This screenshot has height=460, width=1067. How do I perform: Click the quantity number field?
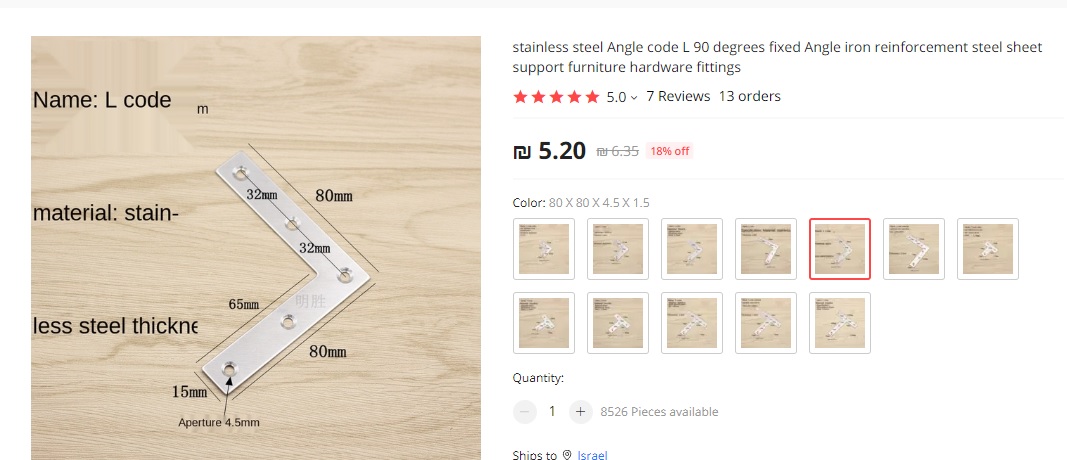tap(552, 411)
